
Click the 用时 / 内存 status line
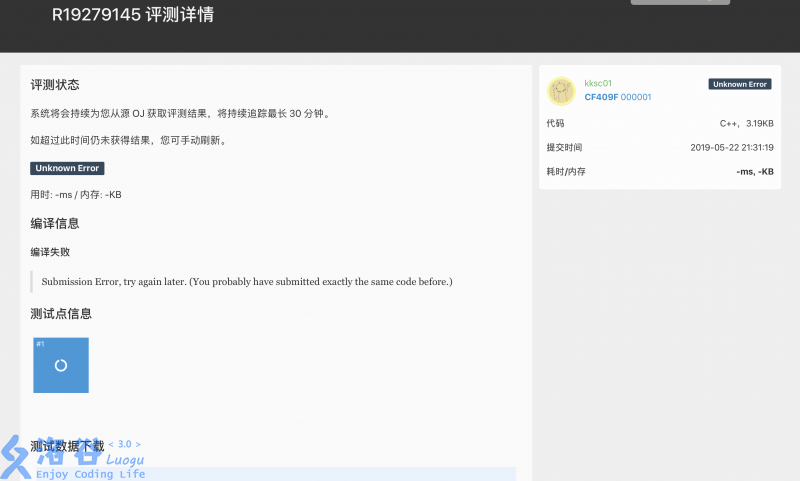[76, 194]
